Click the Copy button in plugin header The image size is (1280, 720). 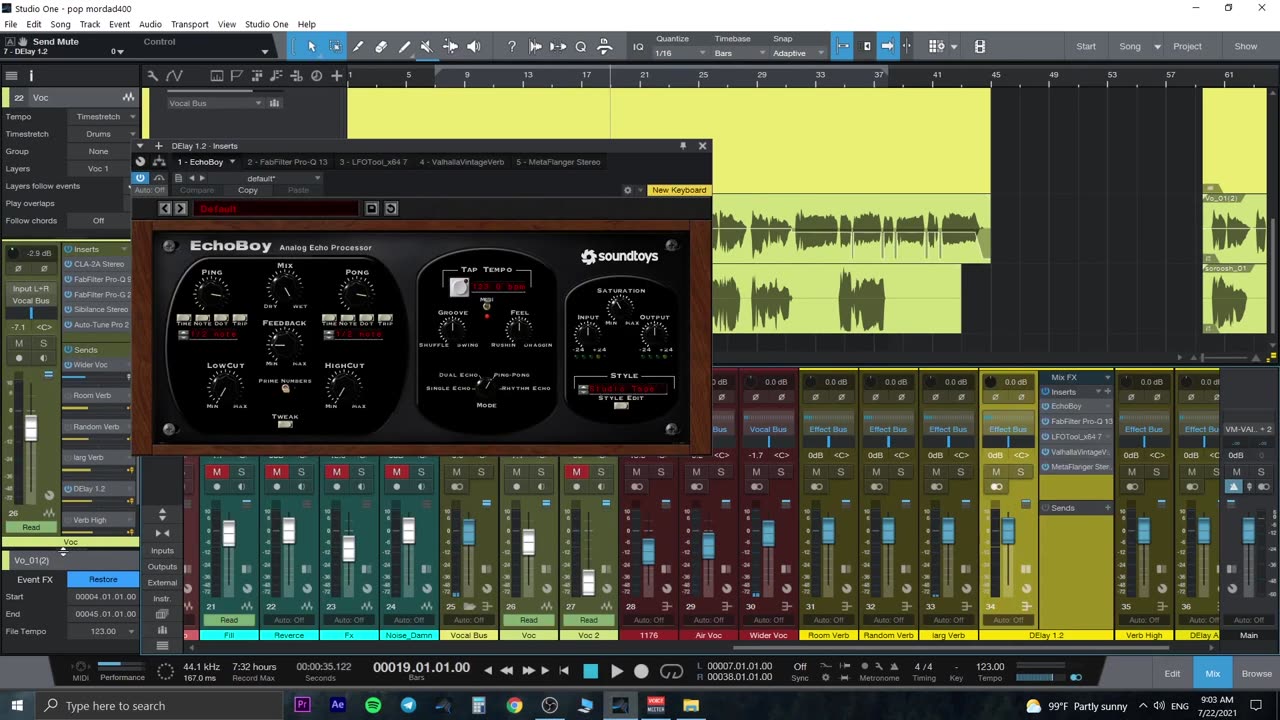[x=248, y=190]
